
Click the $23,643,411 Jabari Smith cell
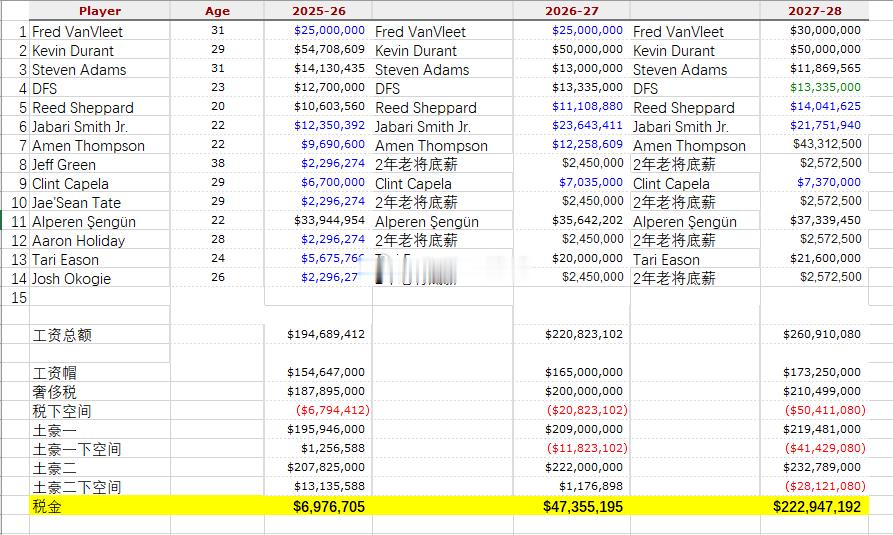587,125
